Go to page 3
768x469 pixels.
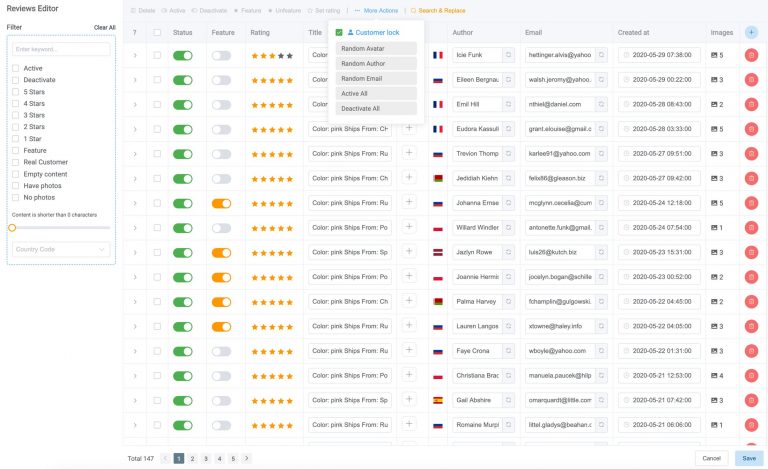coord(206,458)
